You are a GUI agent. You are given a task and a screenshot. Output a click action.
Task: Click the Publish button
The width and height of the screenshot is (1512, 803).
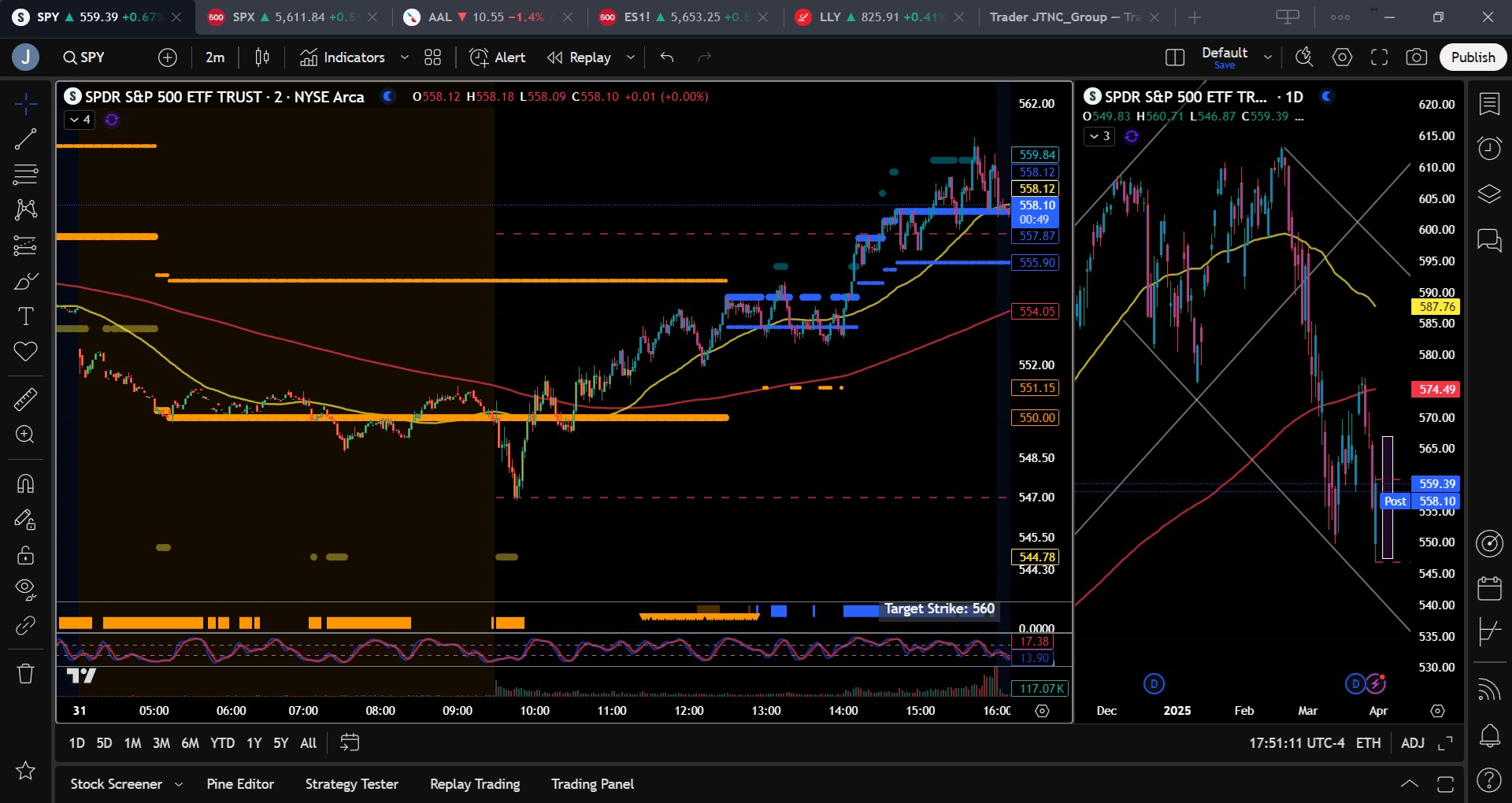[1473, 57]
